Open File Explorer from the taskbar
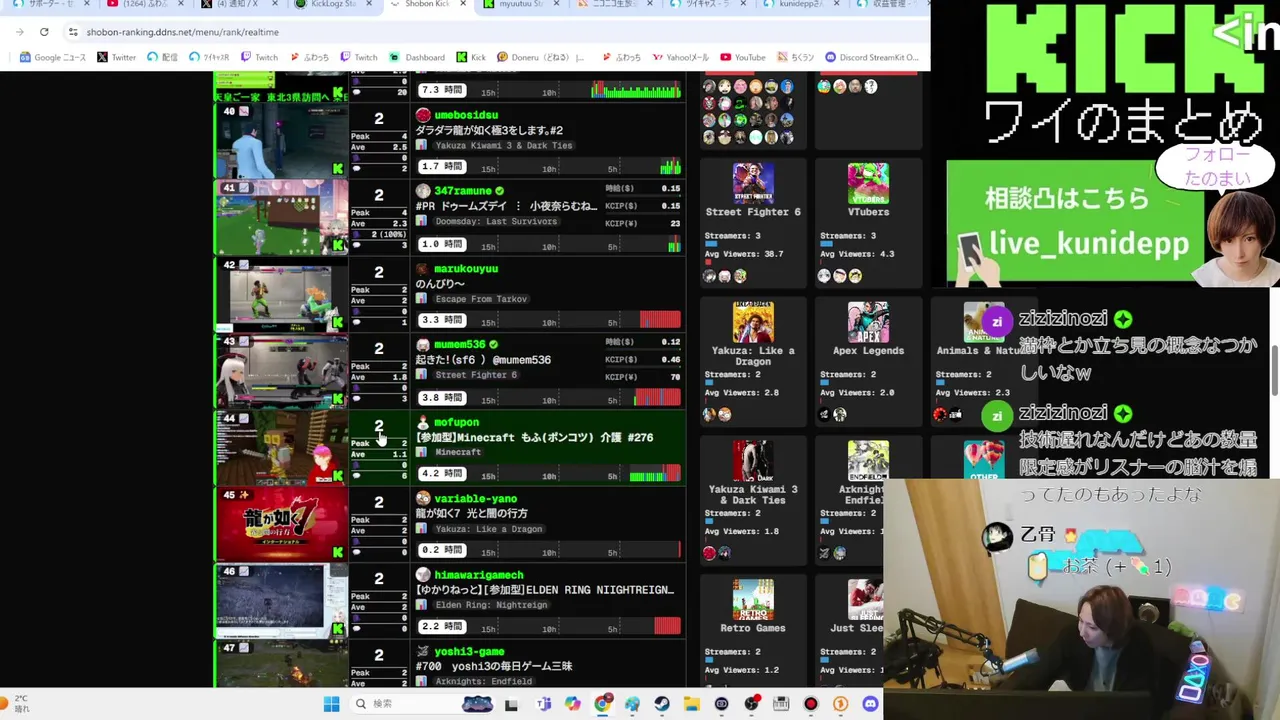The width and height of the screenshot is (1280, 720). coord(692,704)
